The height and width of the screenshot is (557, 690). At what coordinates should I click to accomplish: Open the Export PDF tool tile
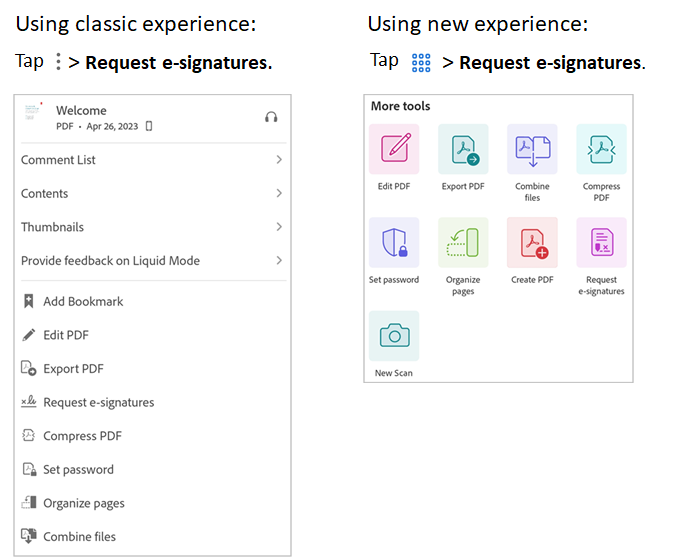click(x=463, y=149)
